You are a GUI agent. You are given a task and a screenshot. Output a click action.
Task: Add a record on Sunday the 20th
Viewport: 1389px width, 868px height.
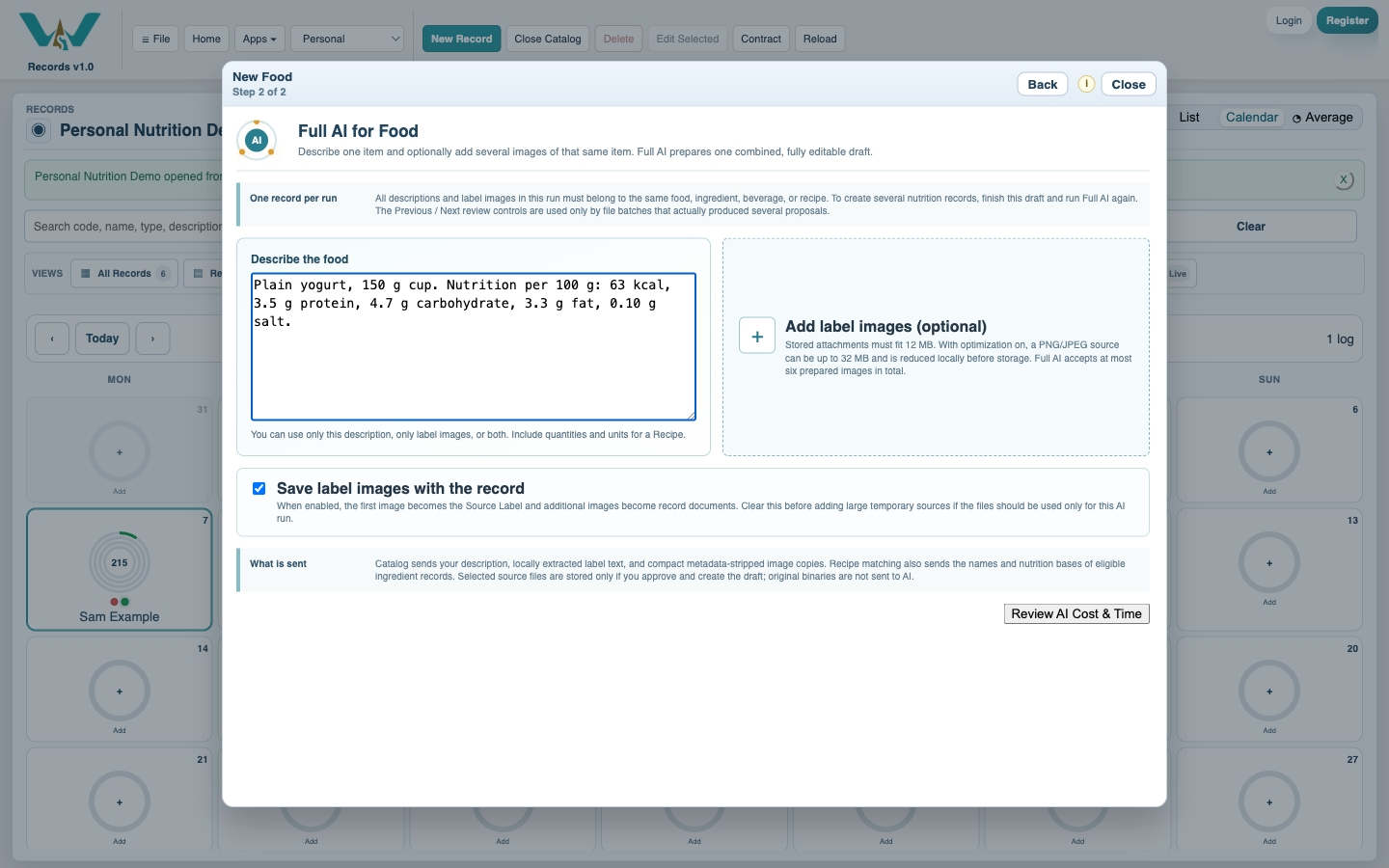pyautogui.click(x=1269, y=691)
